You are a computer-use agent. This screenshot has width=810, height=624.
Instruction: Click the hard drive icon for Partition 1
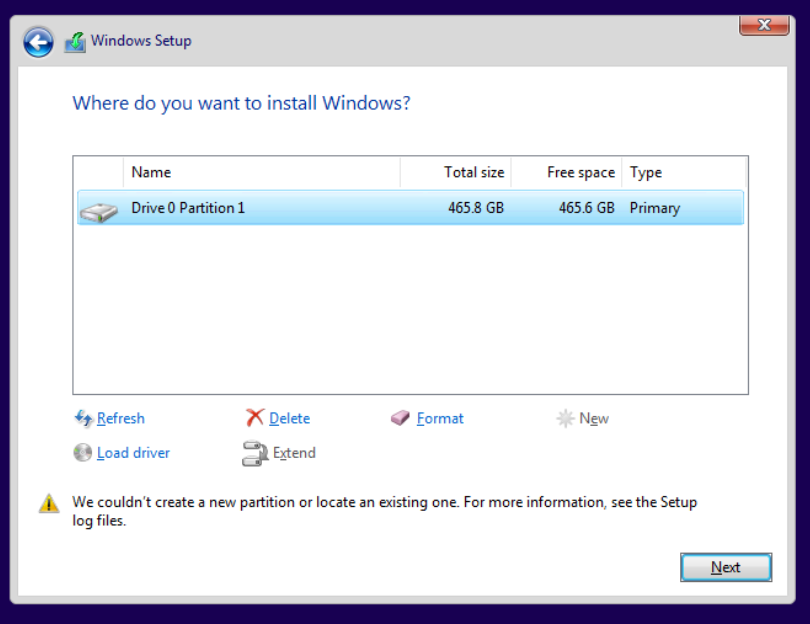tap(99, 212)
